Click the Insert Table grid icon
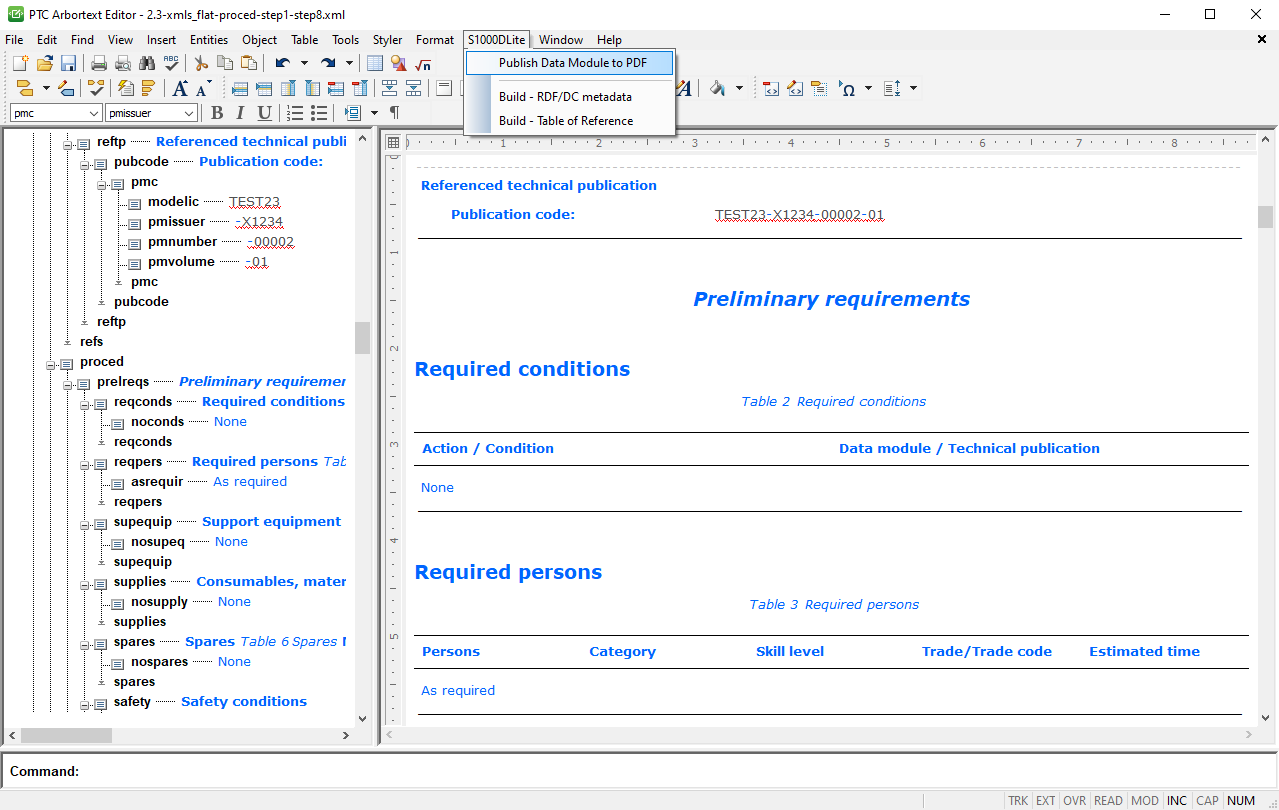Screen dimensions: 1279x810 click(375, 64)
